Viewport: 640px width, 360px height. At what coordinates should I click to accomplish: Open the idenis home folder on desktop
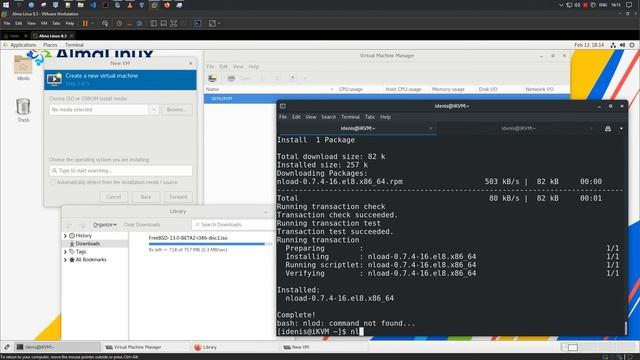[23, 67]
